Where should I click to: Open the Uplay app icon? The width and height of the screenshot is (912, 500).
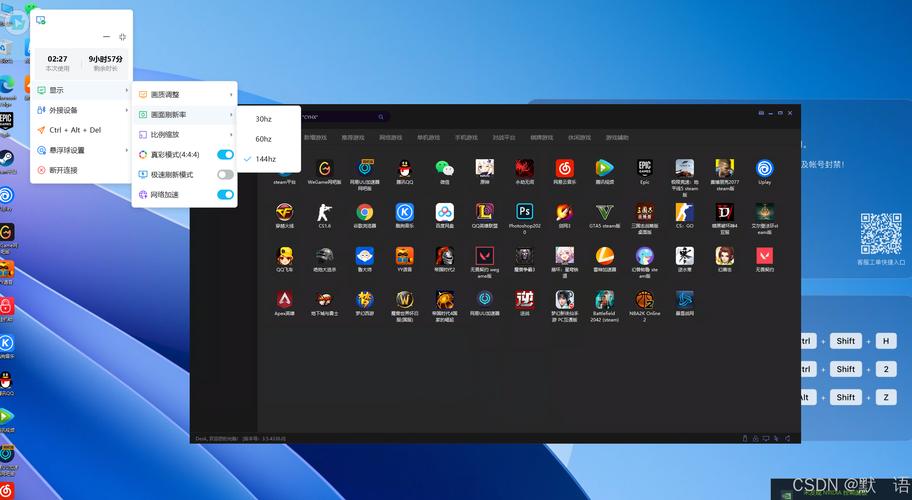click(x=764, y=168)
